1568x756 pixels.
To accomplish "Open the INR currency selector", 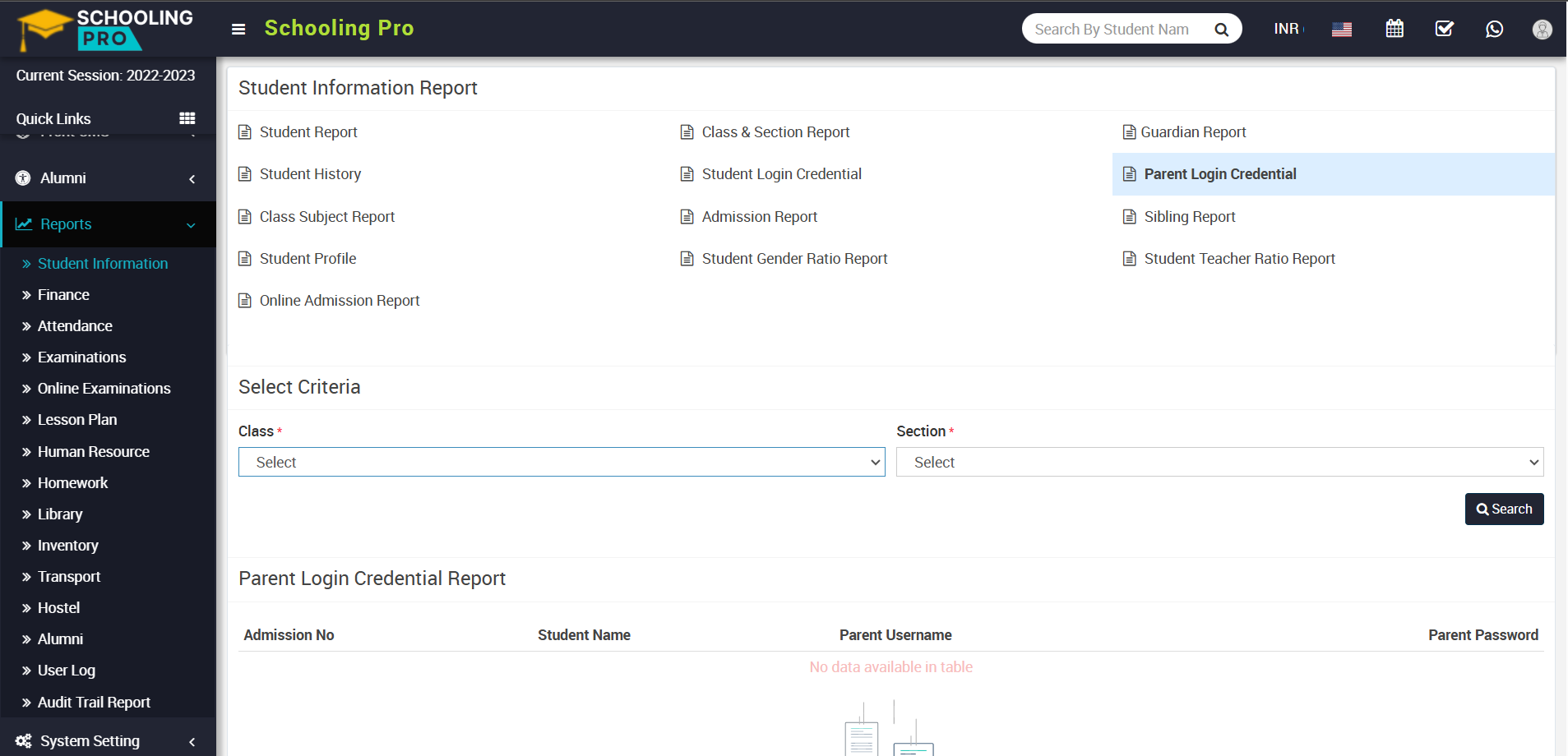I will pyautogui.click(x=1288, y=29).
